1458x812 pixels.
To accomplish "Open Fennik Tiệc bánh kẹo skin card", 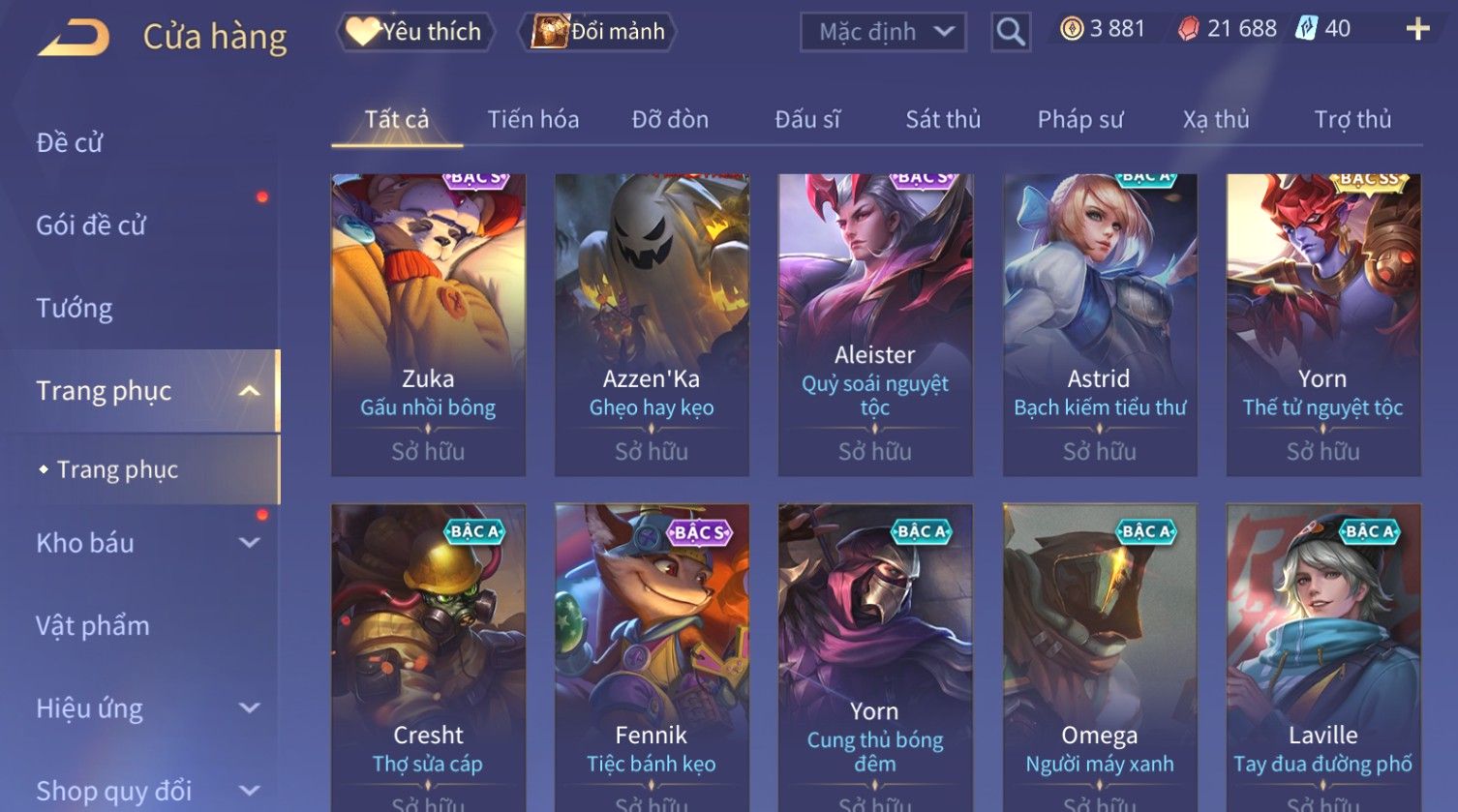I will tap(652, 657).
